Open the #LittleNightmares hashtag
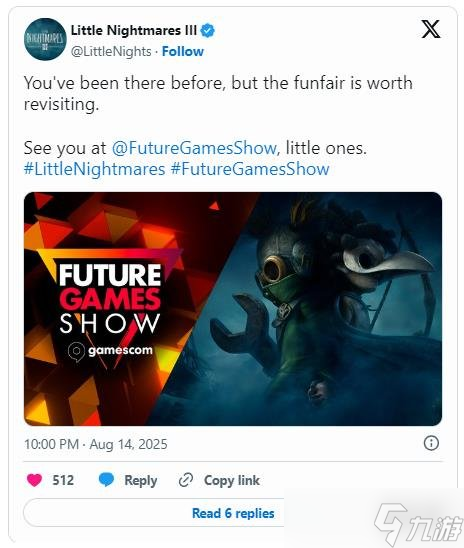This screenshot has height=548, width=464. (94, 169)
